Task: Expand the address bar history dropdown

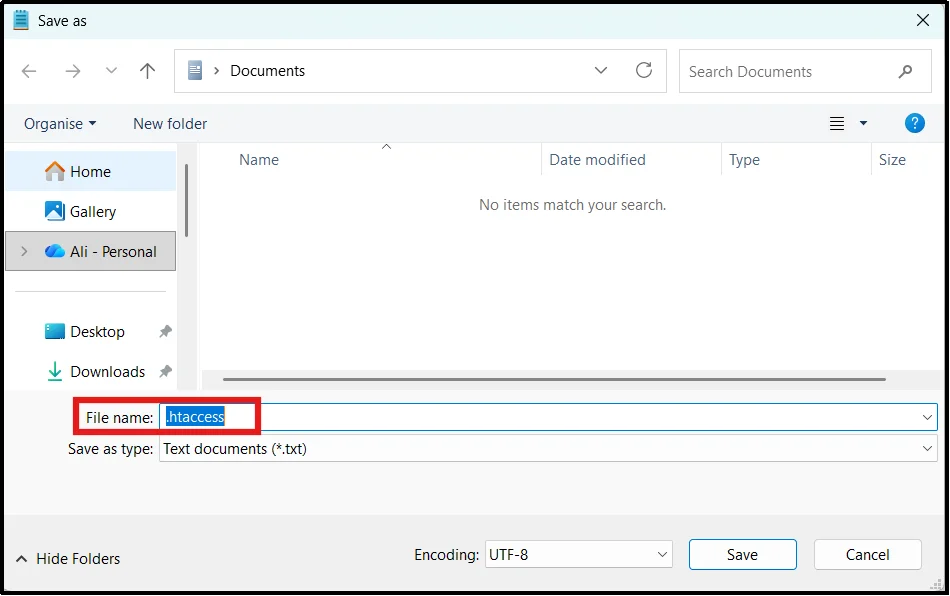Action: coord(600,70)
